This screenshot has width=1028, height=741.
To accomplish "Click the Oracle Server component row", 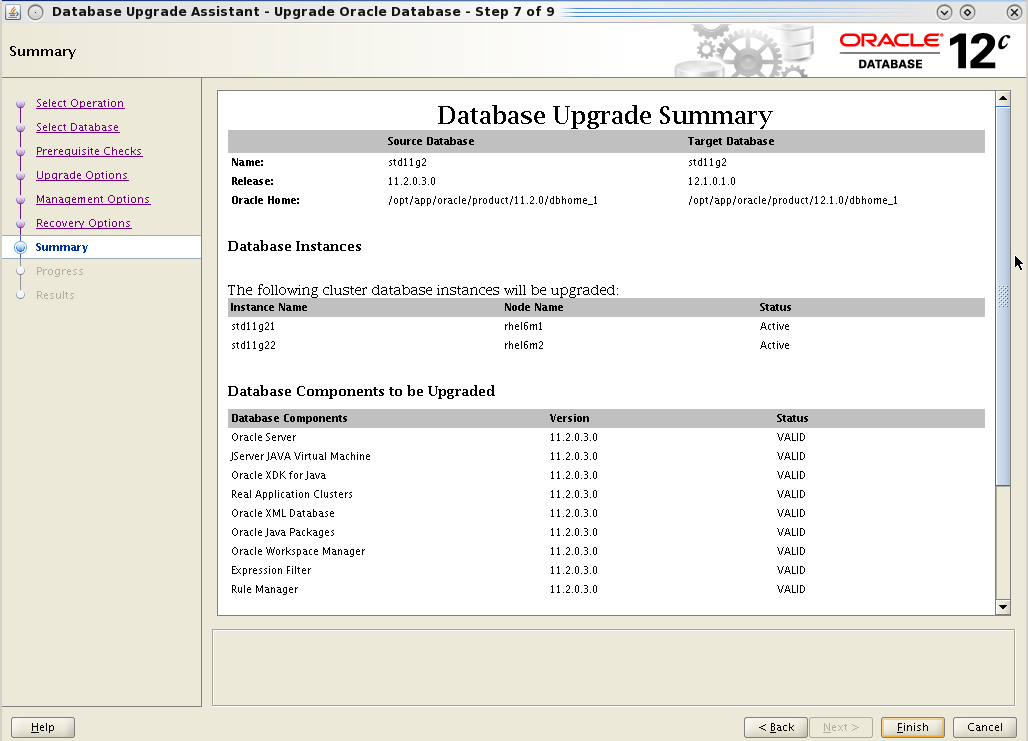I will point(606,437).
